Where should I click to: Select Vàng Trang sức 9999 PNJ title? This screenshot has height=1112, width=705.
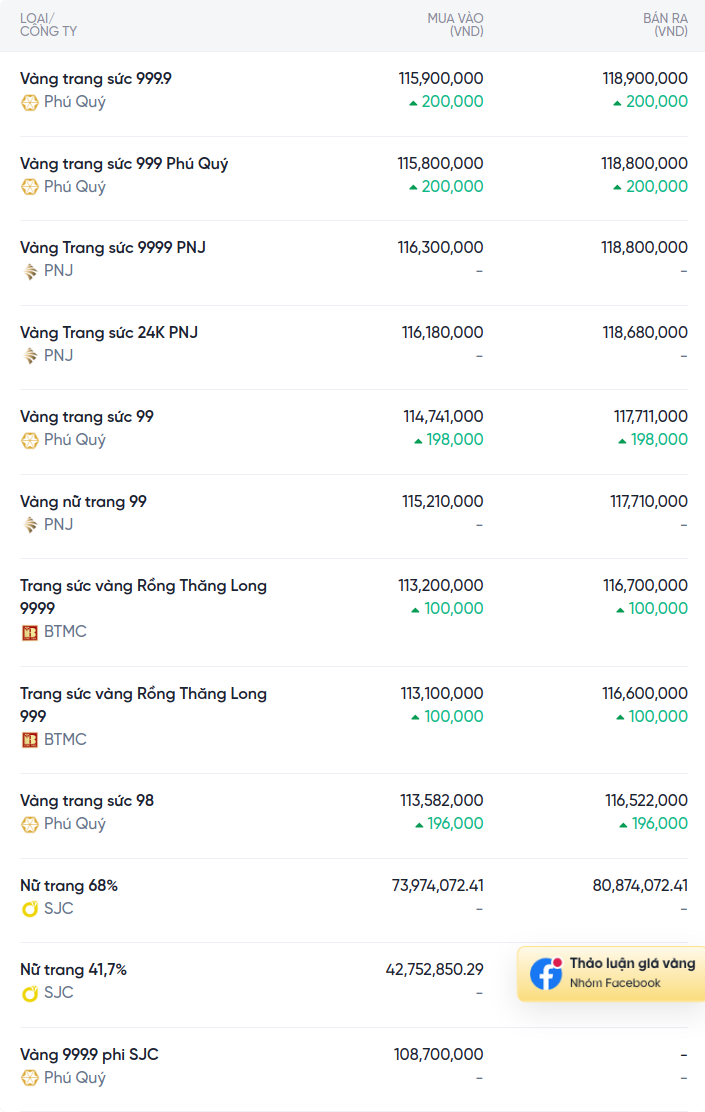113,247
